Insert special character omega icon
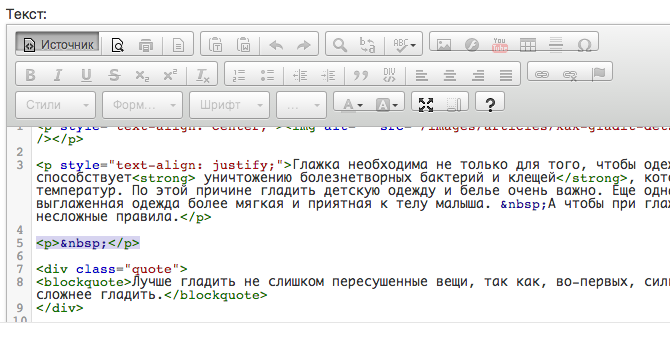Viewport: 670px width, 362px height. 584,44
